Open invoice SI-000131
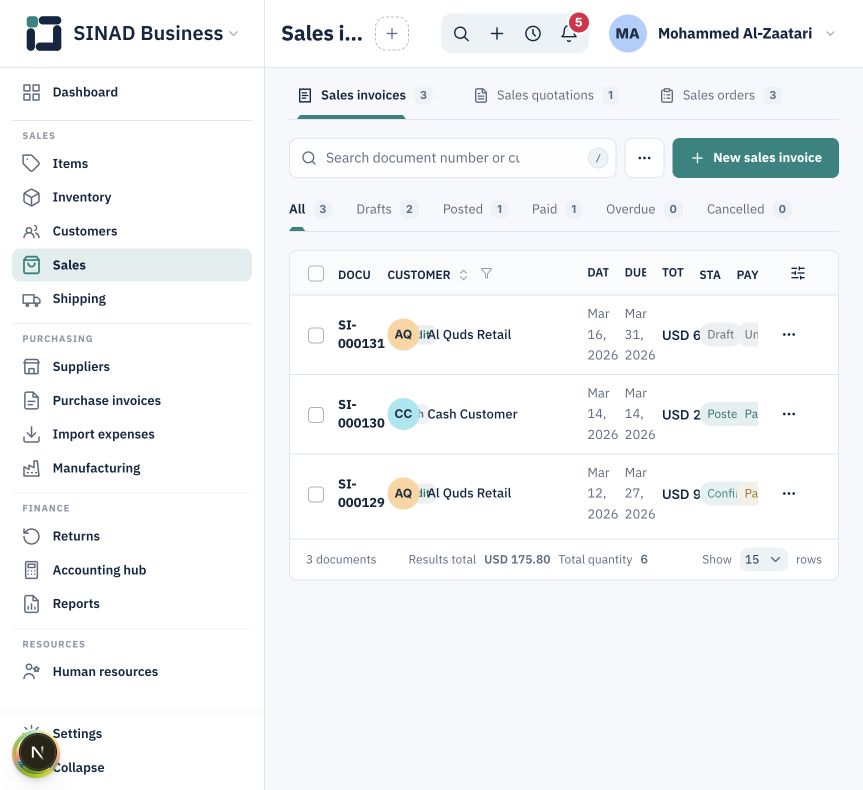 [361, 335]
